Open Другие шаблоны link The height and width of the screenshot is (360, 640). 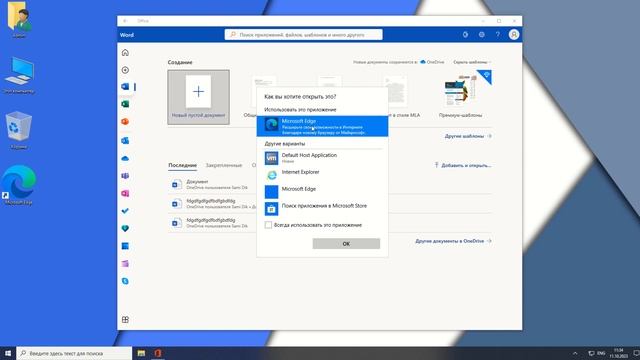[x=468, y=136]
